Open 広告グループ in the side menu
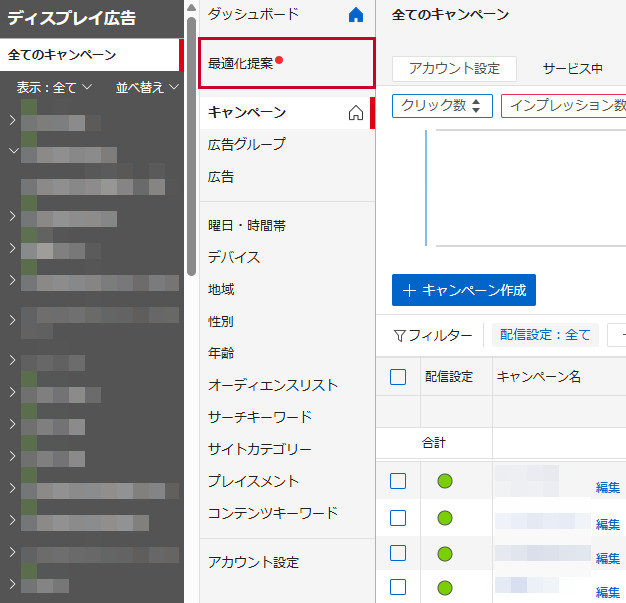 click(246, 144)
